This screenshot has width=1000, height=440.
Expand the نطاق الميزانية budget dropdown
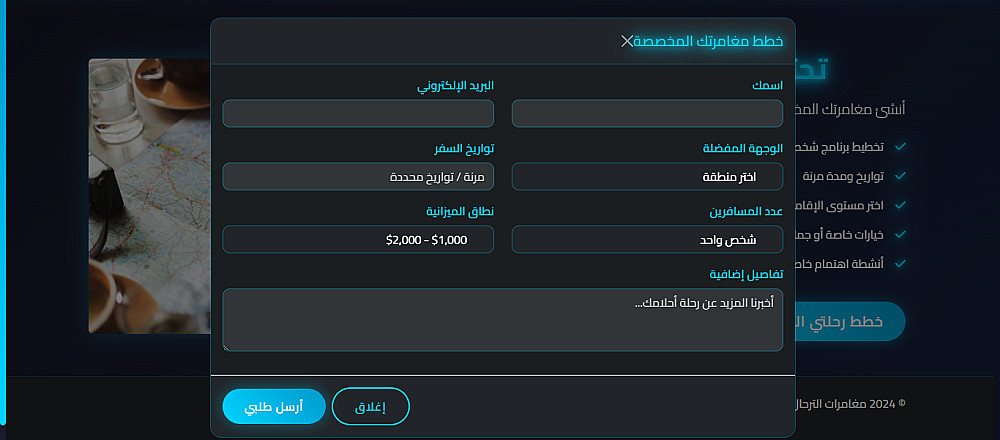358,240
